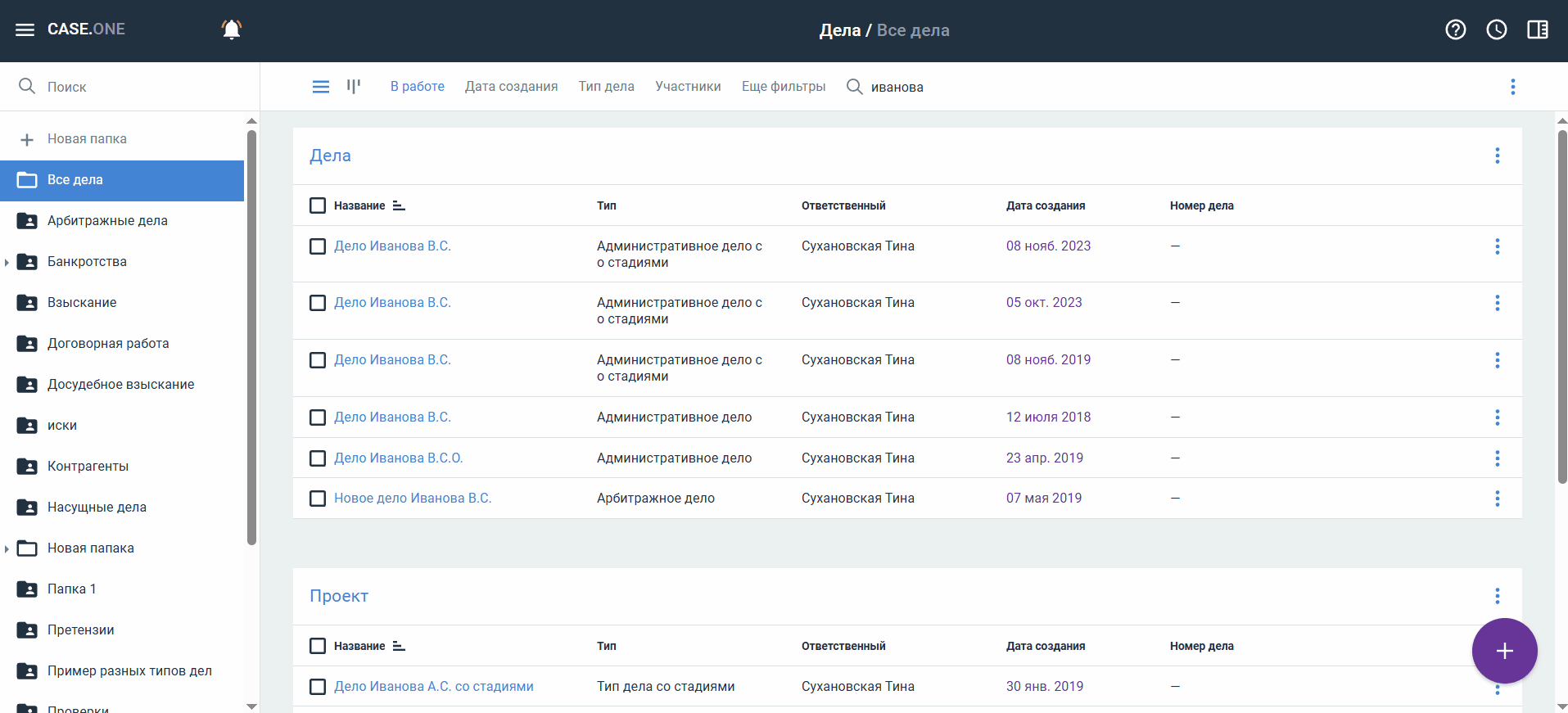This screenshot has height=713, width=1568.
Task: Open the Дата создания filter dropdown
Action: [511, 87]
